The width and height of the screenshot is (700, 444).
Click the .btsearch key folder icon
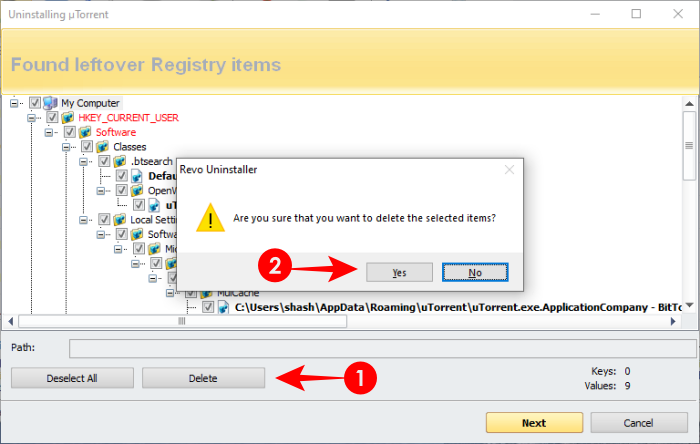(x=120, y=162)
